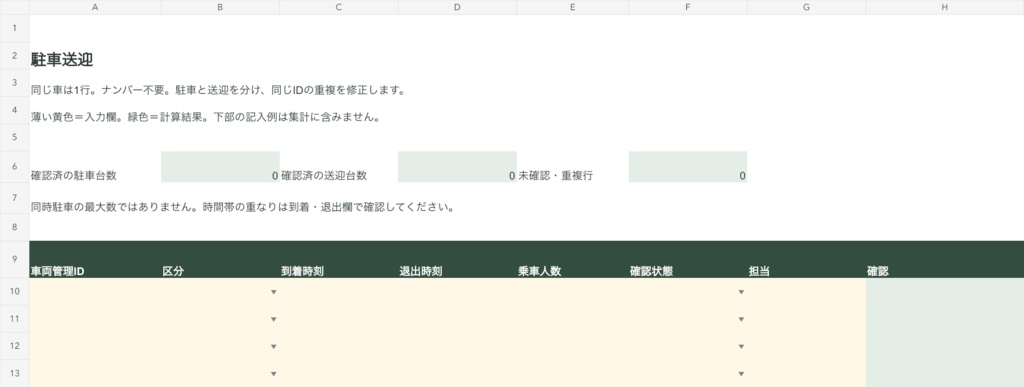Select column A header
Screen dimensions: 1024x387
pos(95,7)
